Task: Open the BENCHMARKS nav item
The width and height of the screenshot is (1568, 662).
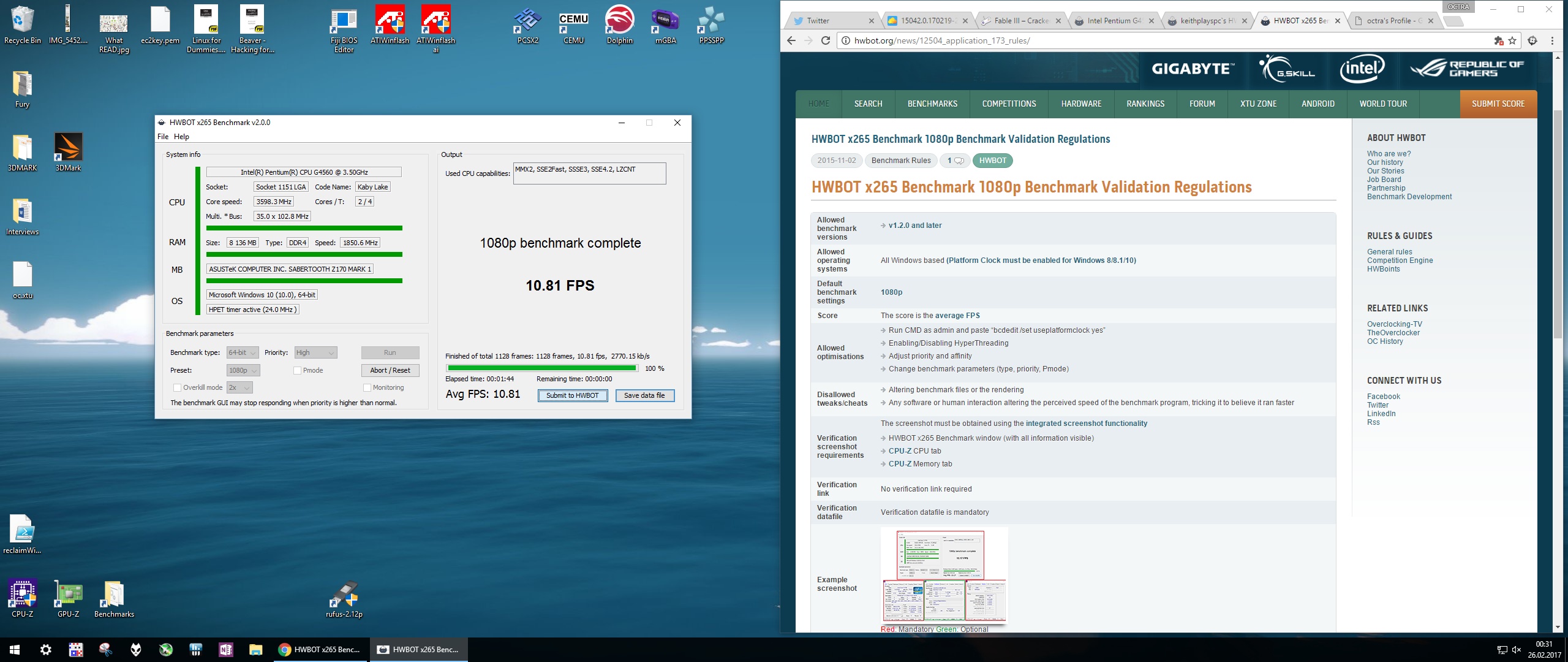Action: coord(932,104)
